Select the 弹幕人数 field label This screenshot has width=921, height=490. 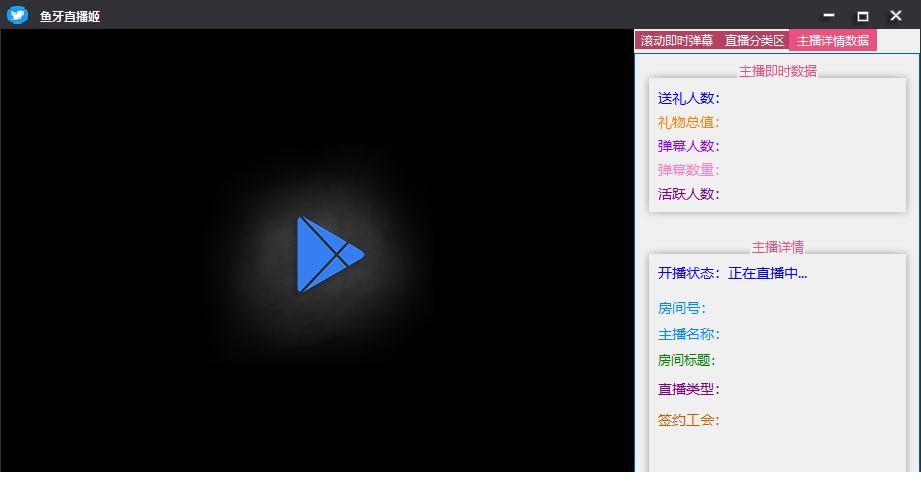click(x=688, y=146)
